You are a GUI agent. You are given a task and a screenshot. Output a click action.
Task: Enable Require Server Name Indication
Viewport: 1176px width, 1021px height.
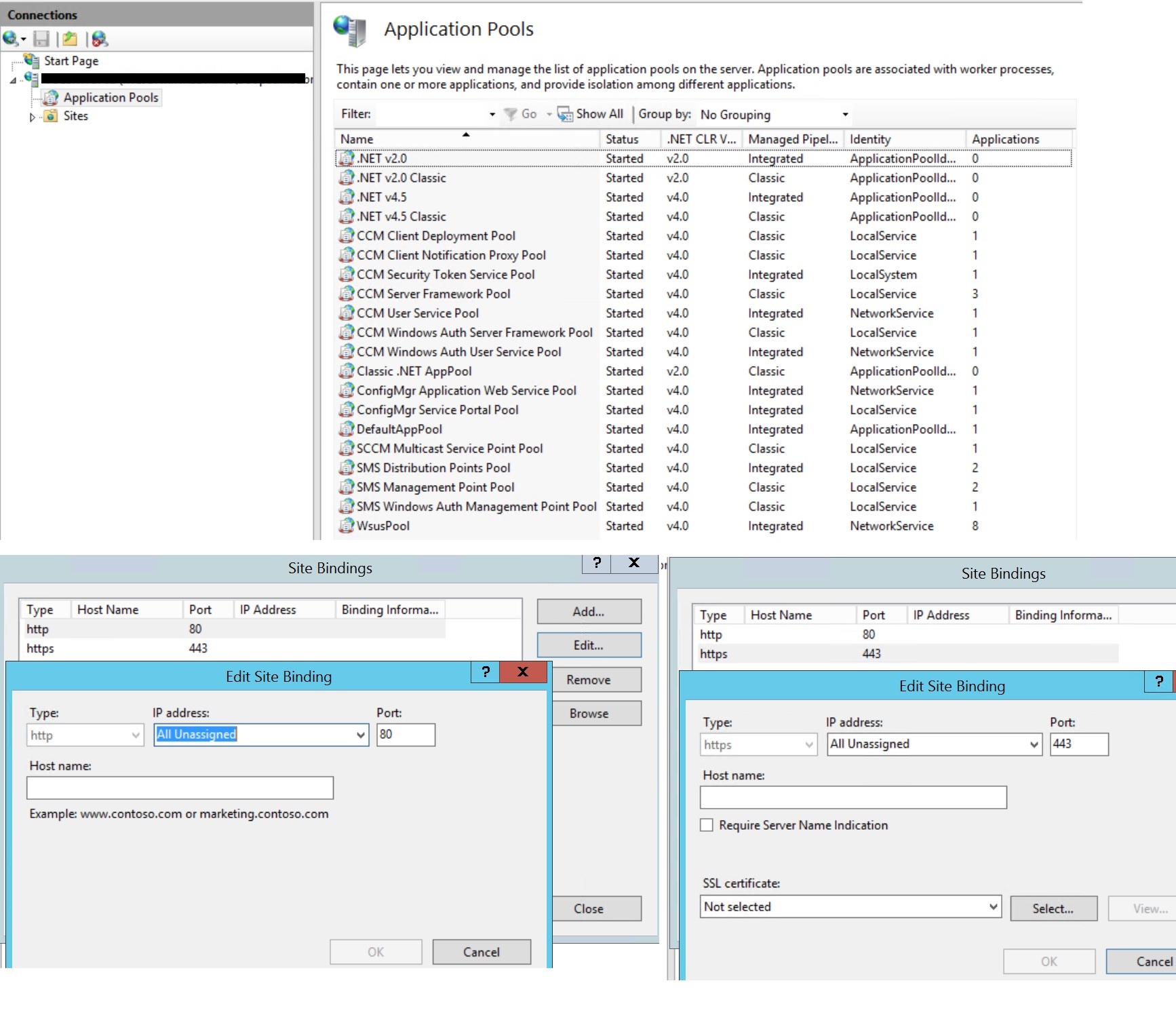point(707,825)
